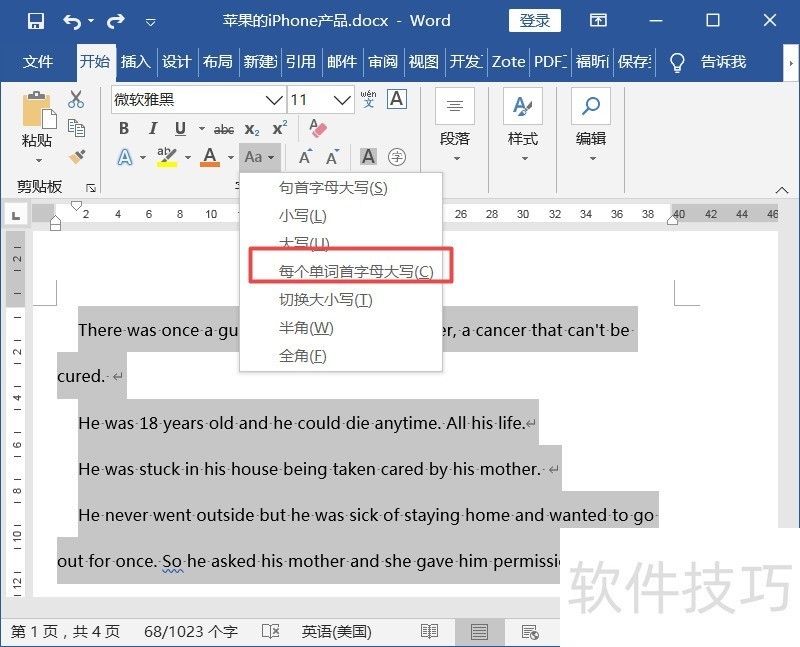Click 英语(美国) language in status bar
800x647 pixels.
tap(337, 632)
